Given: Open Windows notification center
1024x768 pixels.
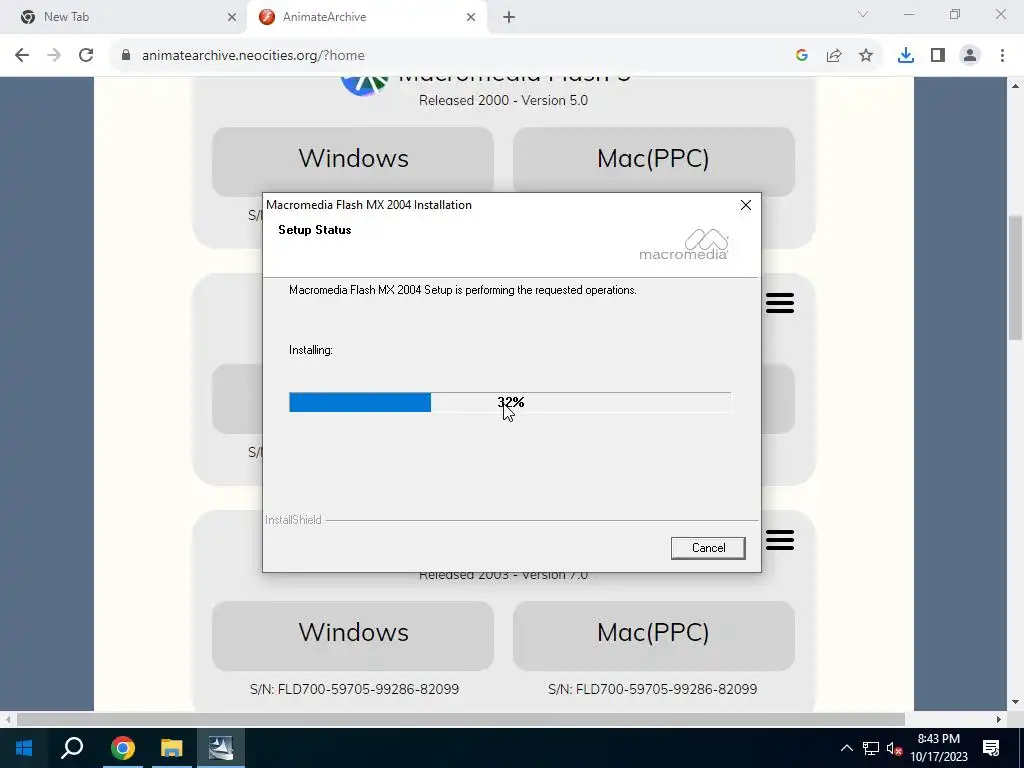Looking at the screenshot, I should [991, 748].
